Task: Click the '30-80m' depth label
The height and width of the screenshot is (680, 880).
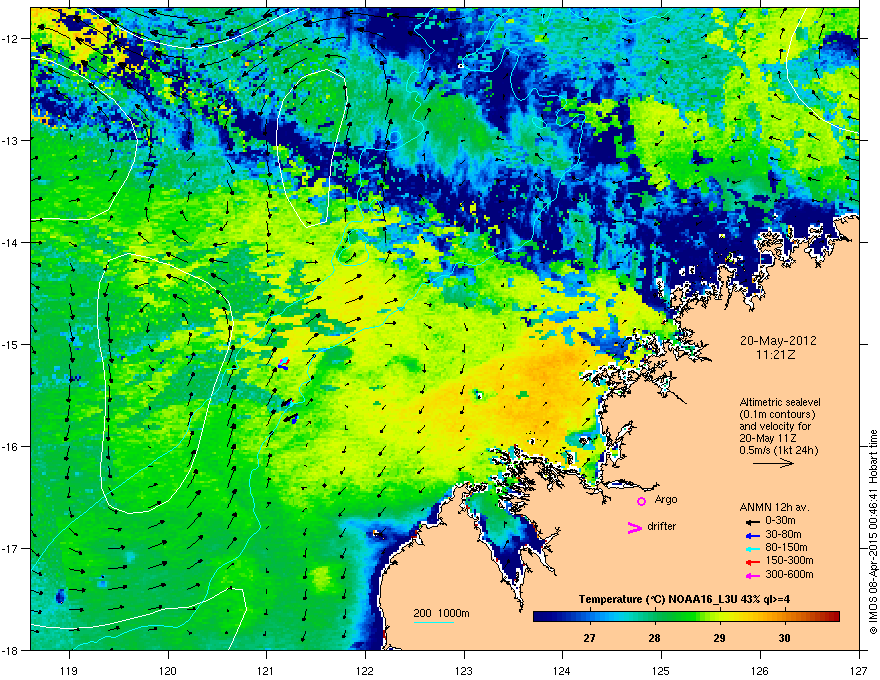Action: pos(783,534)
